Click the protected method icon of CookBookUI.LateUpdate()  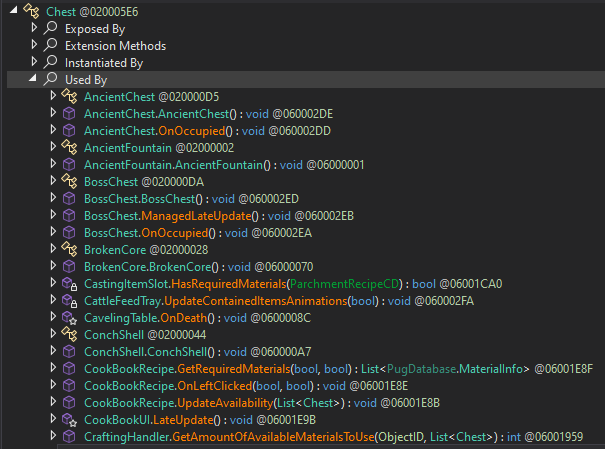click(x=69, y=420)
